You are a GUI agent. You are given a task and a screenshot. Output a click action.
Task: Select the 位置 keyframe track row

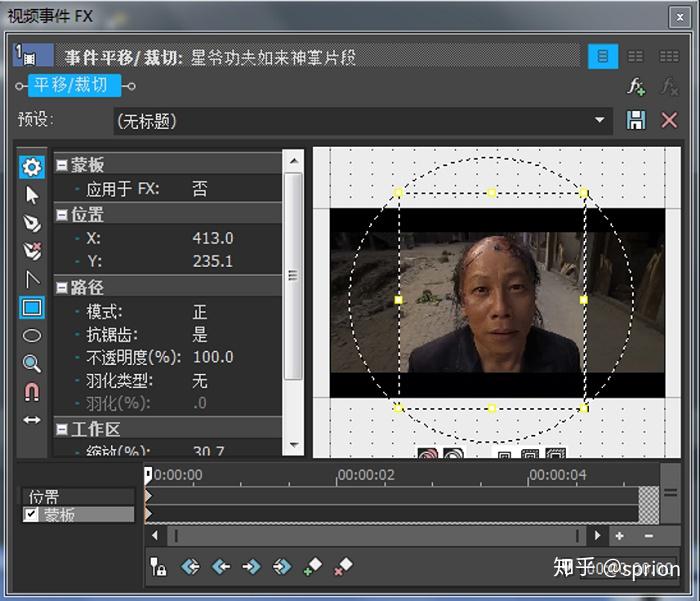click(78, 496)
